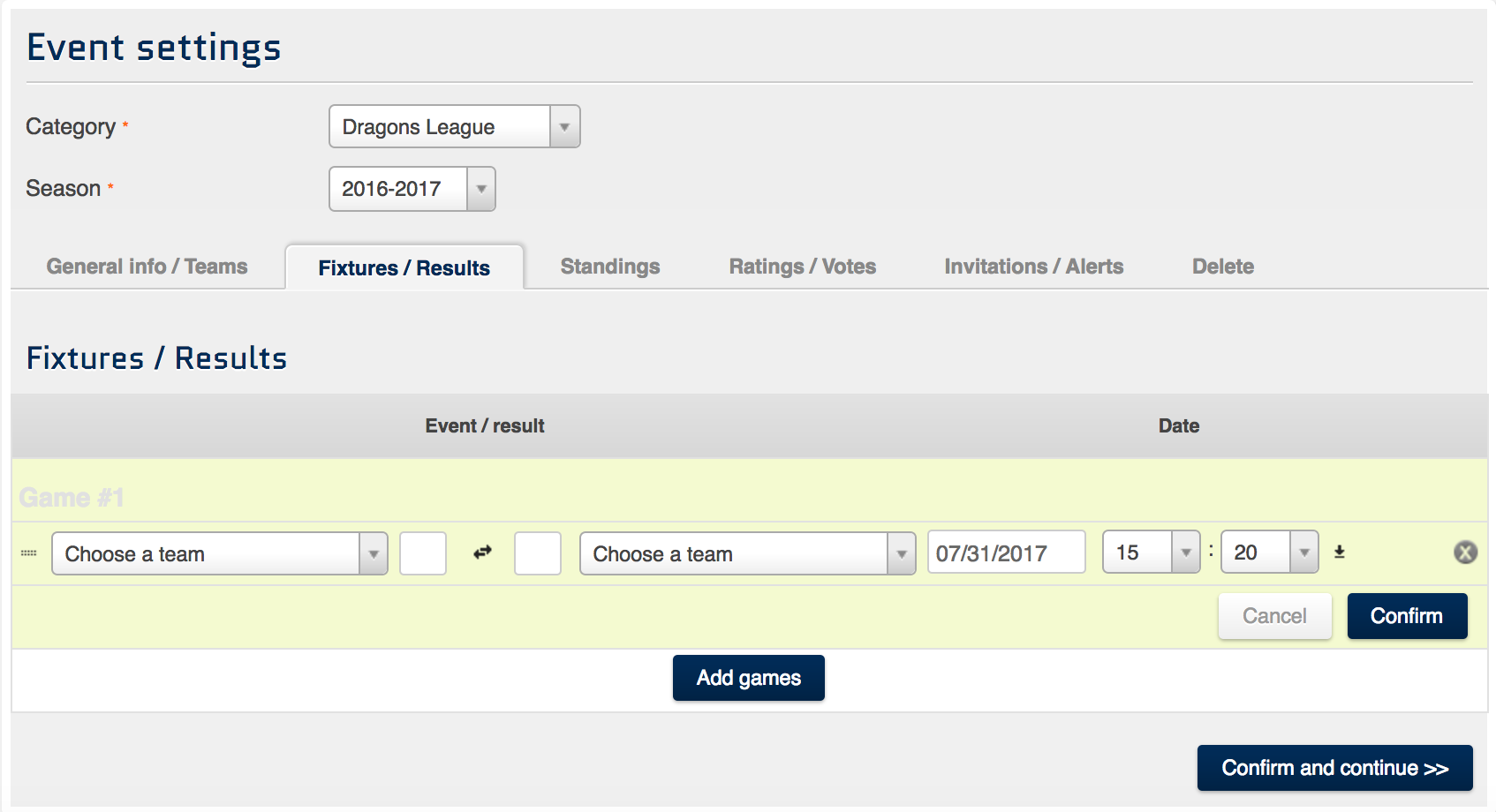Open the second Choose a team dropdown
This screenshot has width=1496, height=812.
747,553
